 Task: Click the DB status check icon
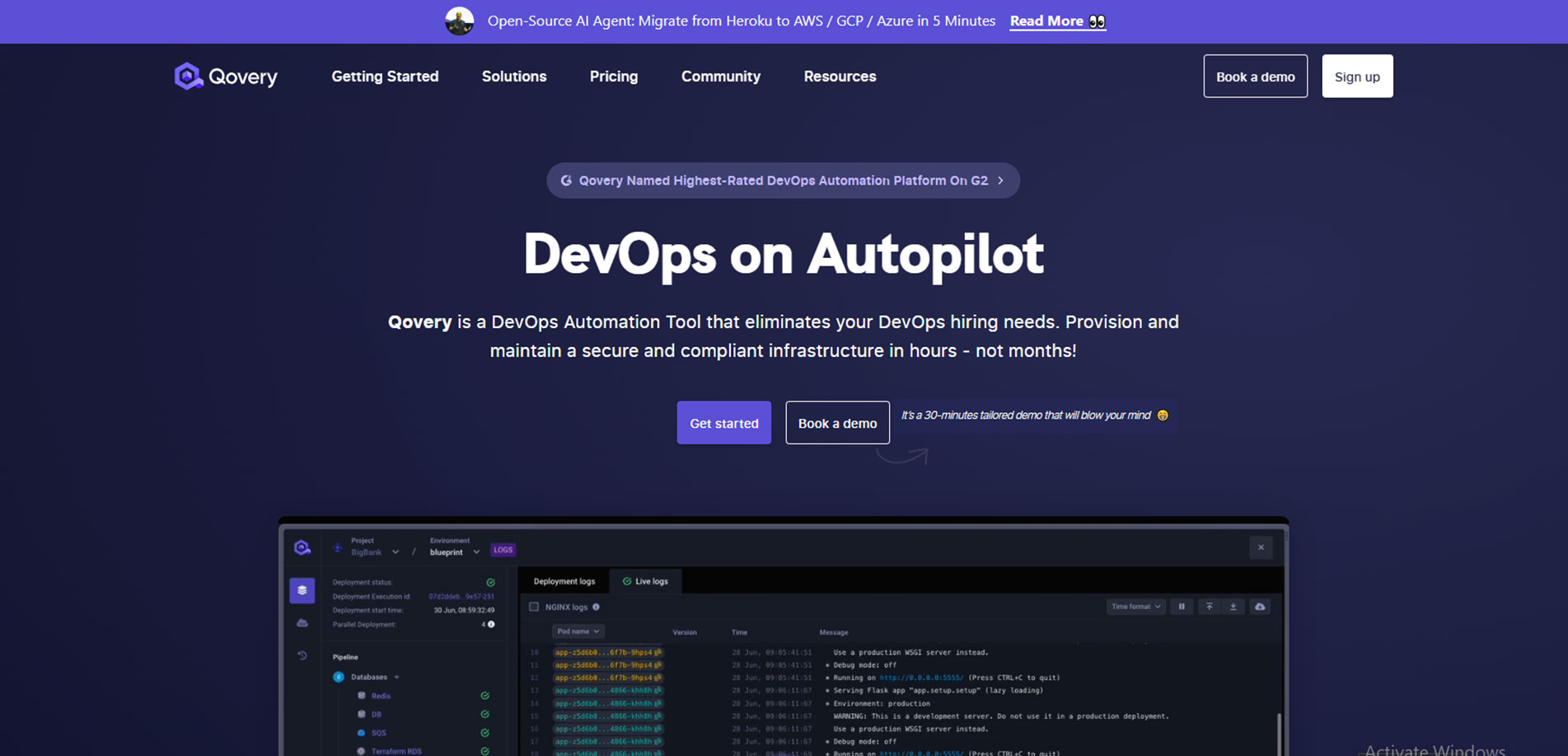tap(484, 714)
